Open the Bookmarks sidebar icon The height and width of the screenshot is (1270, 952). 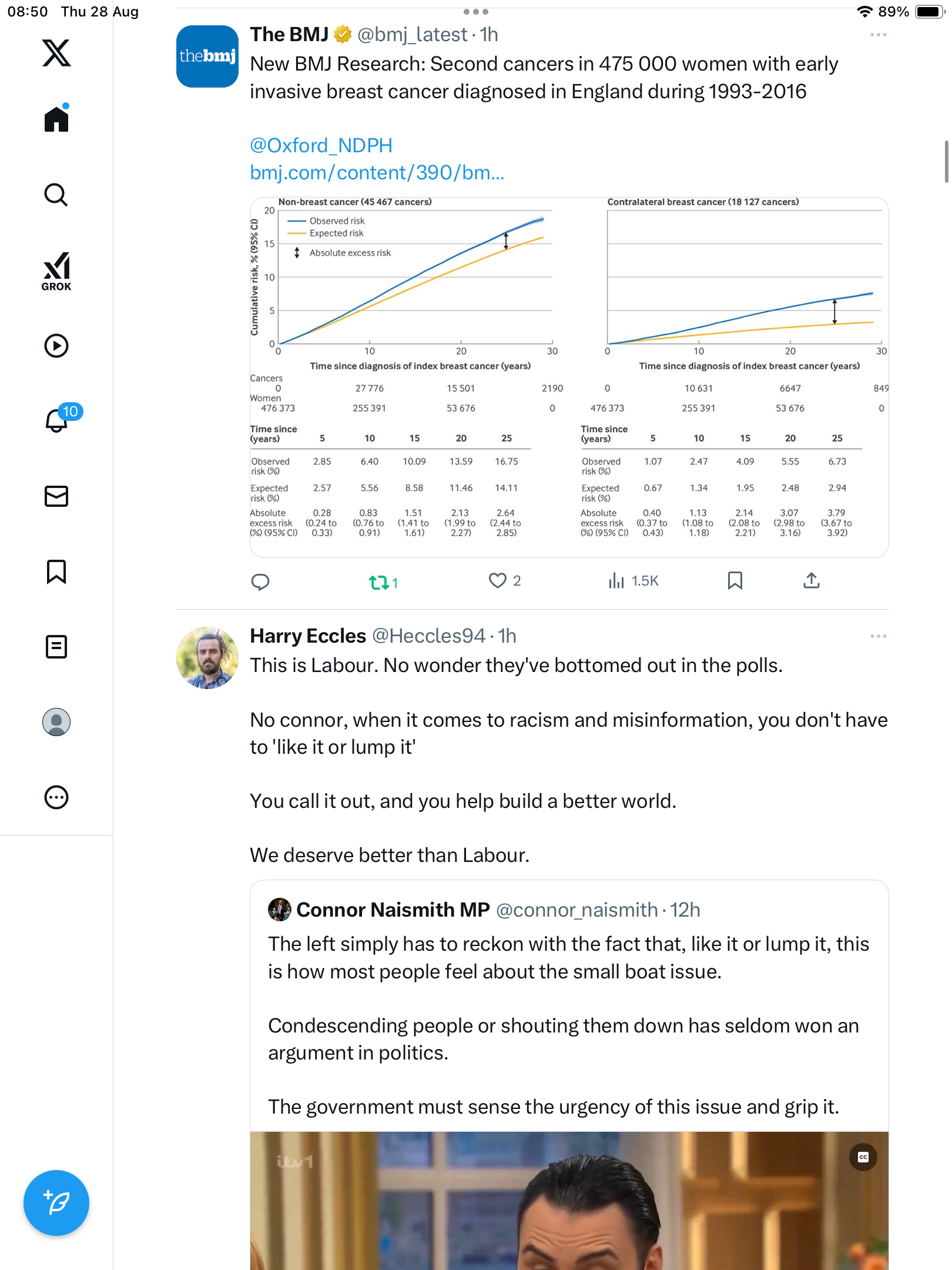(56, 571)
